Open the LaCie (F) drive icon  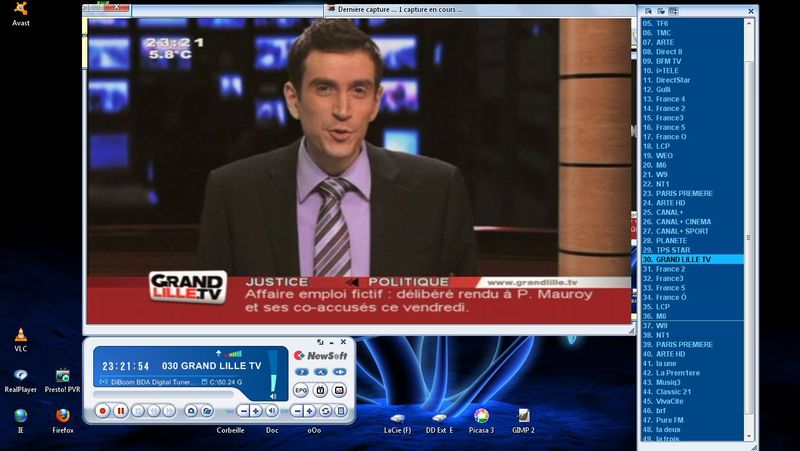coord(397,423)
